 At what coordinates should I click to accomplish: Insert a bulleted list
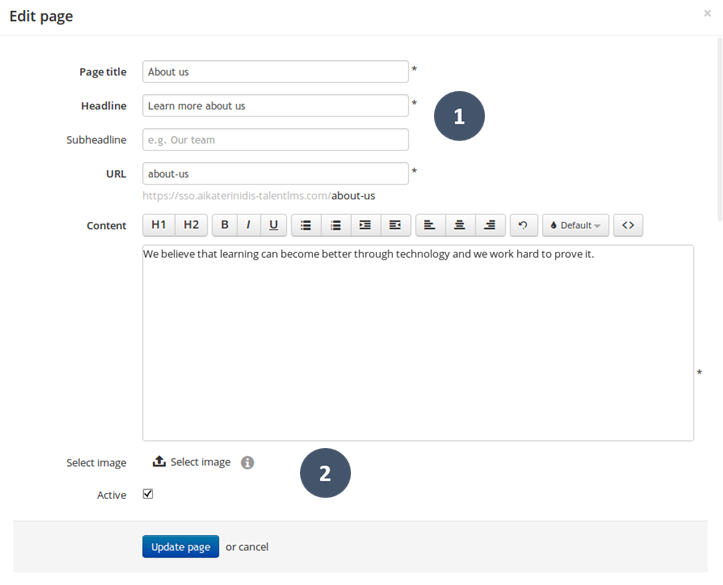[306, 225]
